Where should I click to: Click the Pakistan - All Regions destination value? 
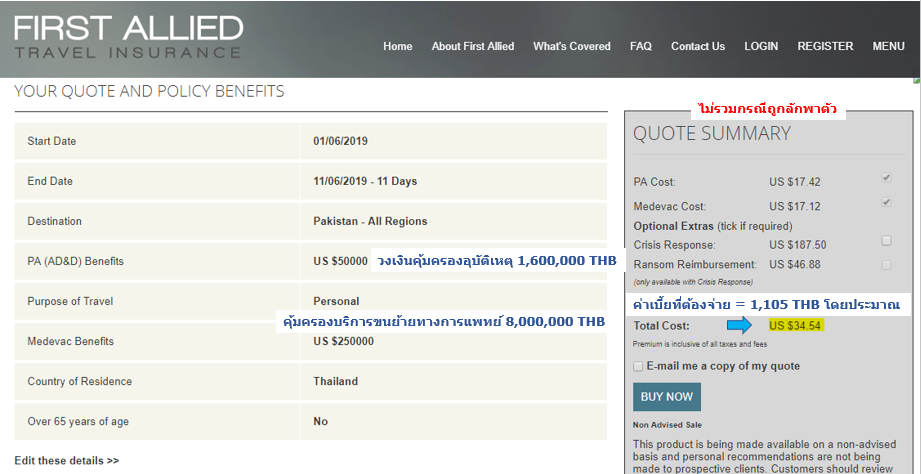tap(370, 221)
